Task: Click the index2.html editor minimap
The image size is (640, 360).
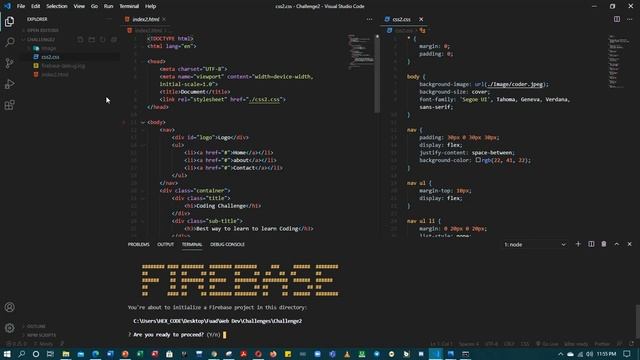Action: (x=361, y=51)
